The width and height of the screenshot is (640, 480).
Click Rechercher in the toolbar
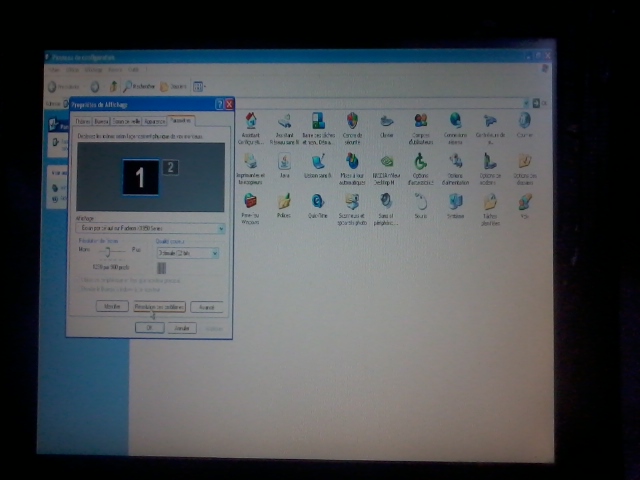click(x=139, y=86)
